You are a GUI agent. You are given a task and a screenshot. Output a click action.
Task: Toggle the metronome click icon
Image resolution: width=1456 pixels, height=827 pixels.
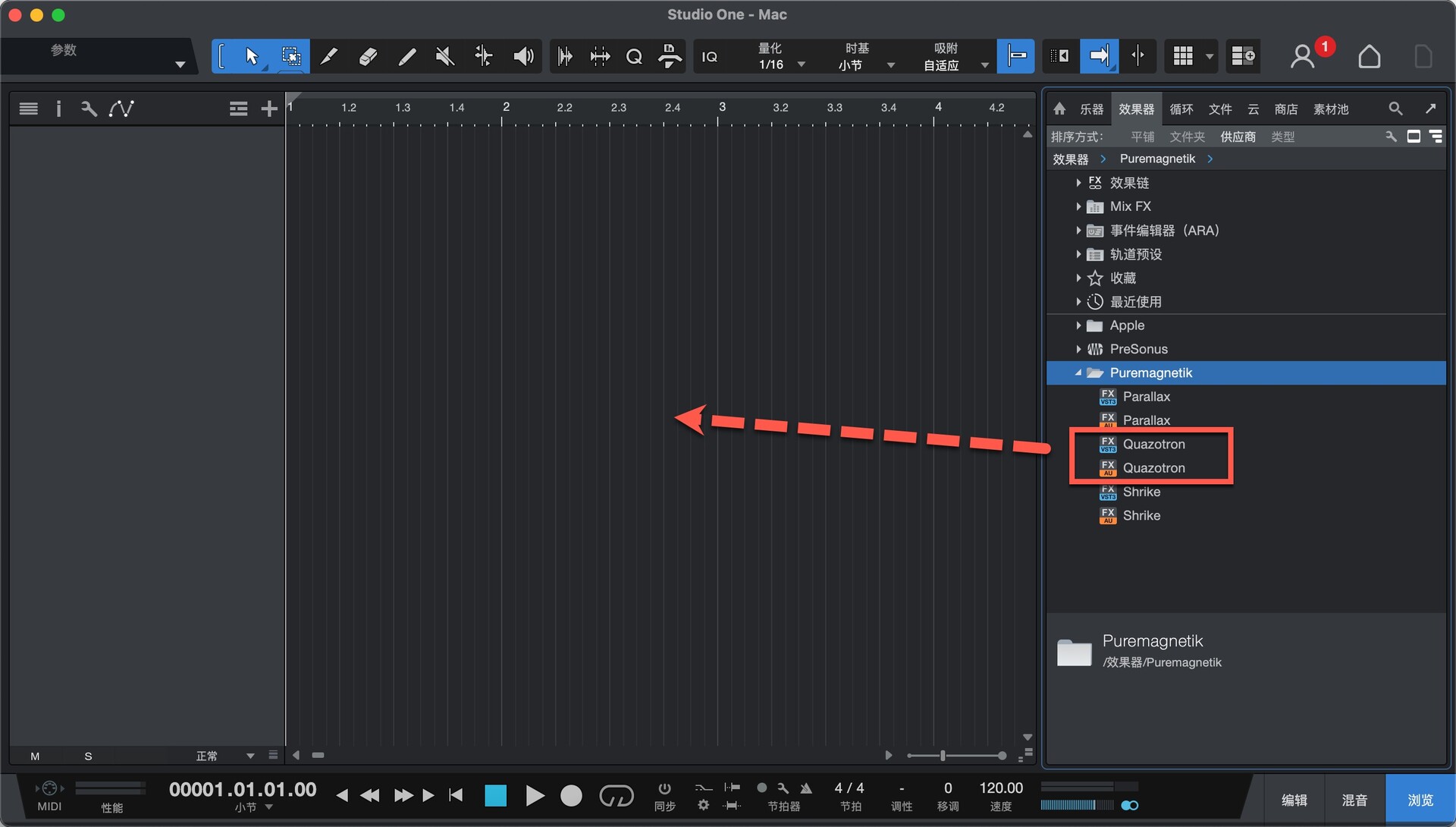pyautogui.click(x=806, y=788)
